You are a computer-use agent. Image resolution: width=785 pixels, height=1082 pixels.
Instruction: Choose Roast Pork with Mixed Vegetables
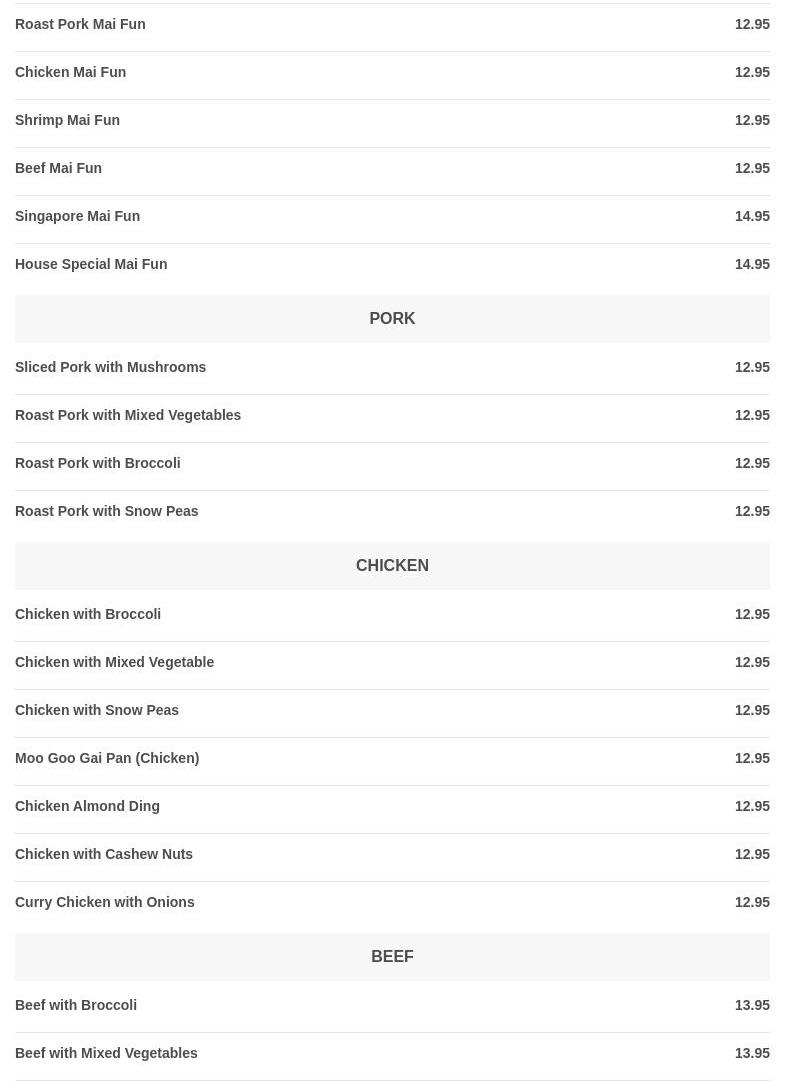tap(128, 415)
